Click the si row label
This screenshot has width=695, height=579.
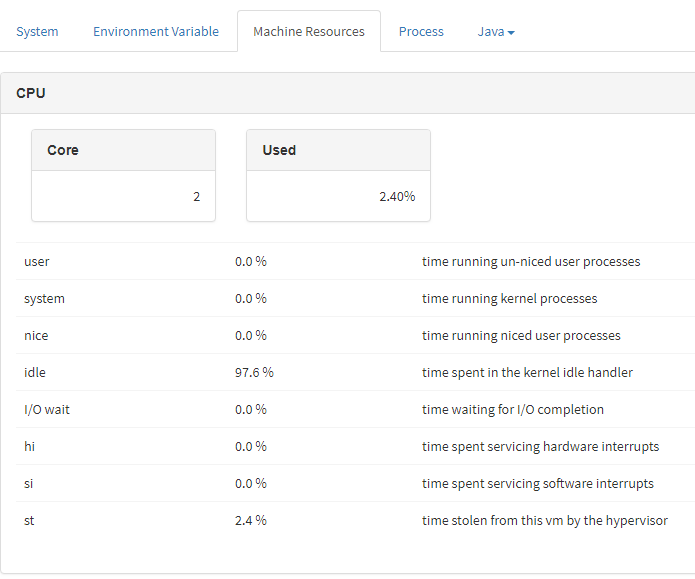click(30, 483)
